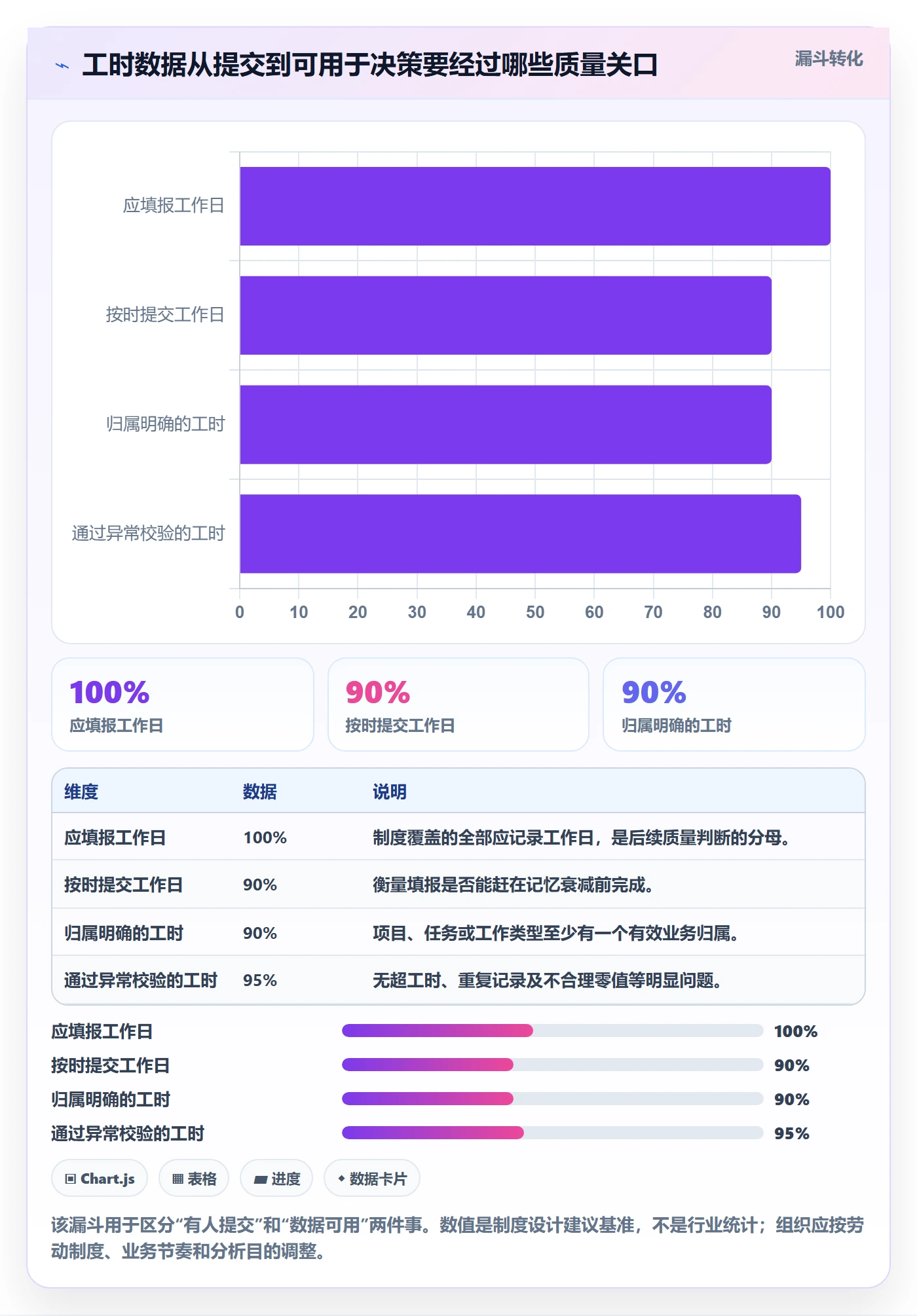Click the 项目、任务或工作类型 description cell
This screenshot has height=1316, width=917.
[556, 933]
